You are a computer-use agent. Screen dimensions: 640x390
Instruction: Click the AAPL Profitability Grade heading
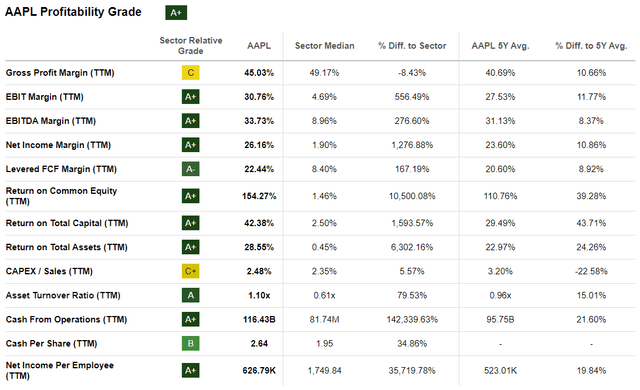[x=73, y=12]
